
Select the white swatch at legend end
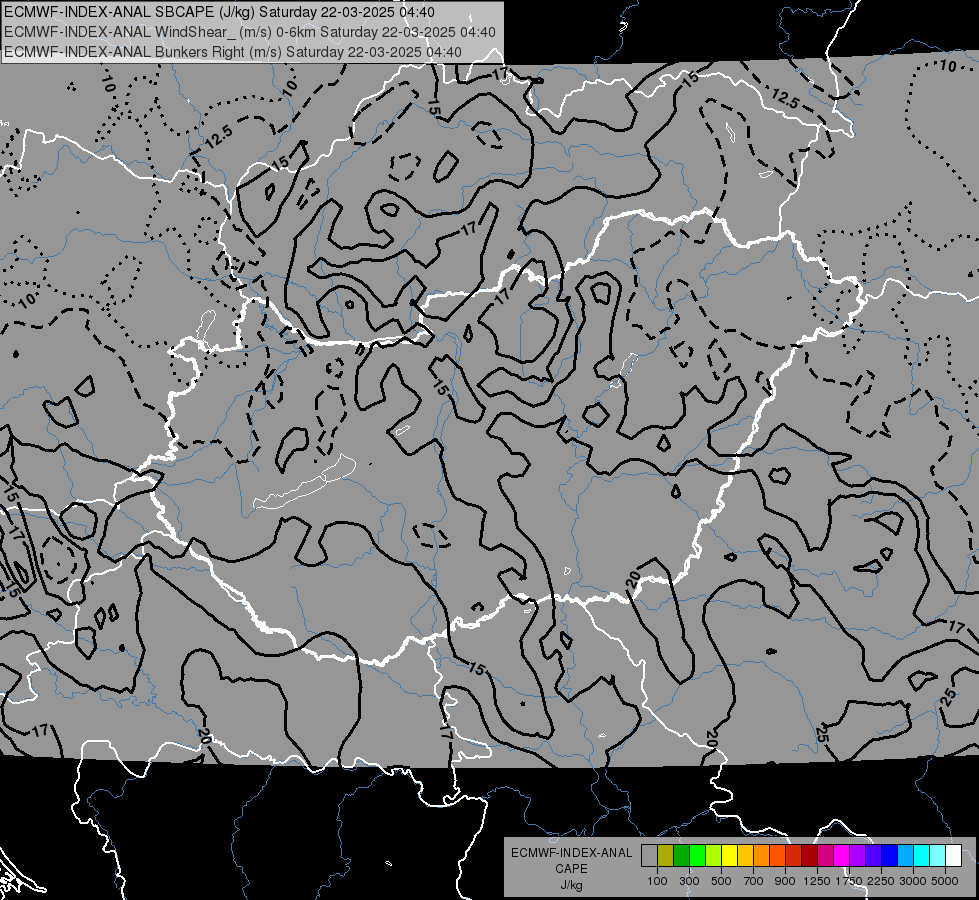click(x=953, y=855)
